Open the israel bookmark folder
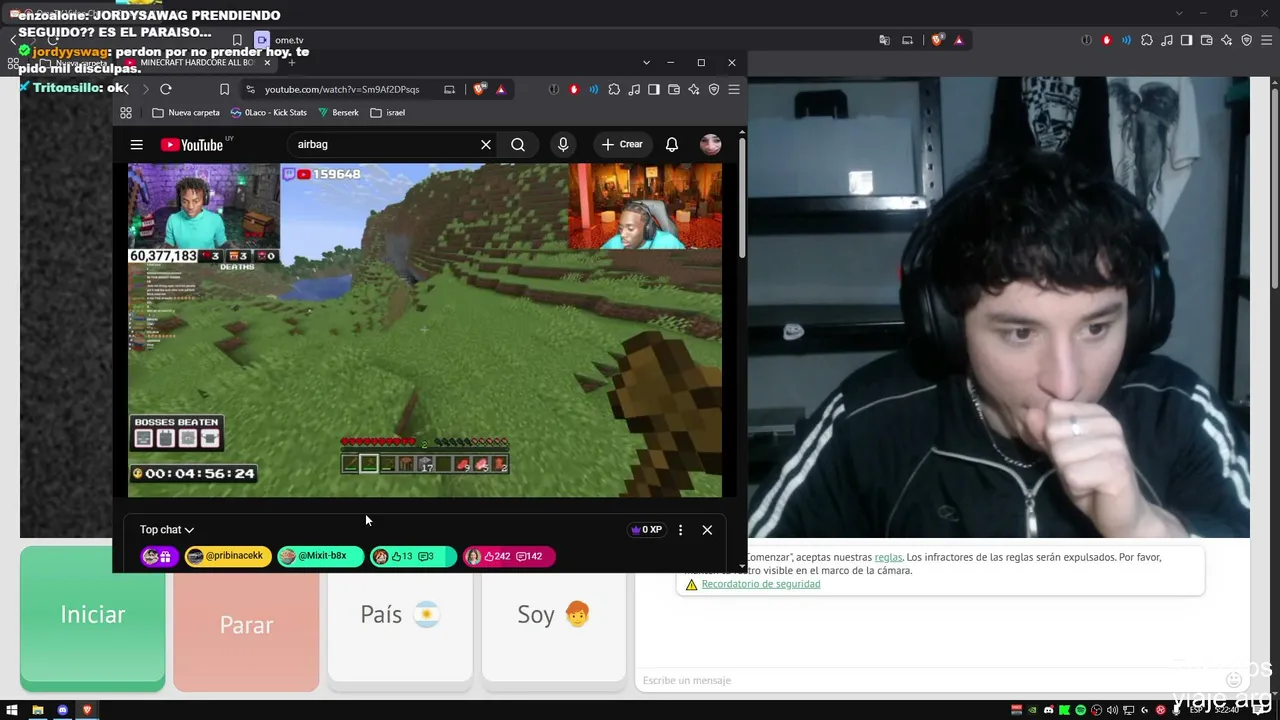This screenshot has width=1280, height=720. pyautogui.click(x=388, y=113)
